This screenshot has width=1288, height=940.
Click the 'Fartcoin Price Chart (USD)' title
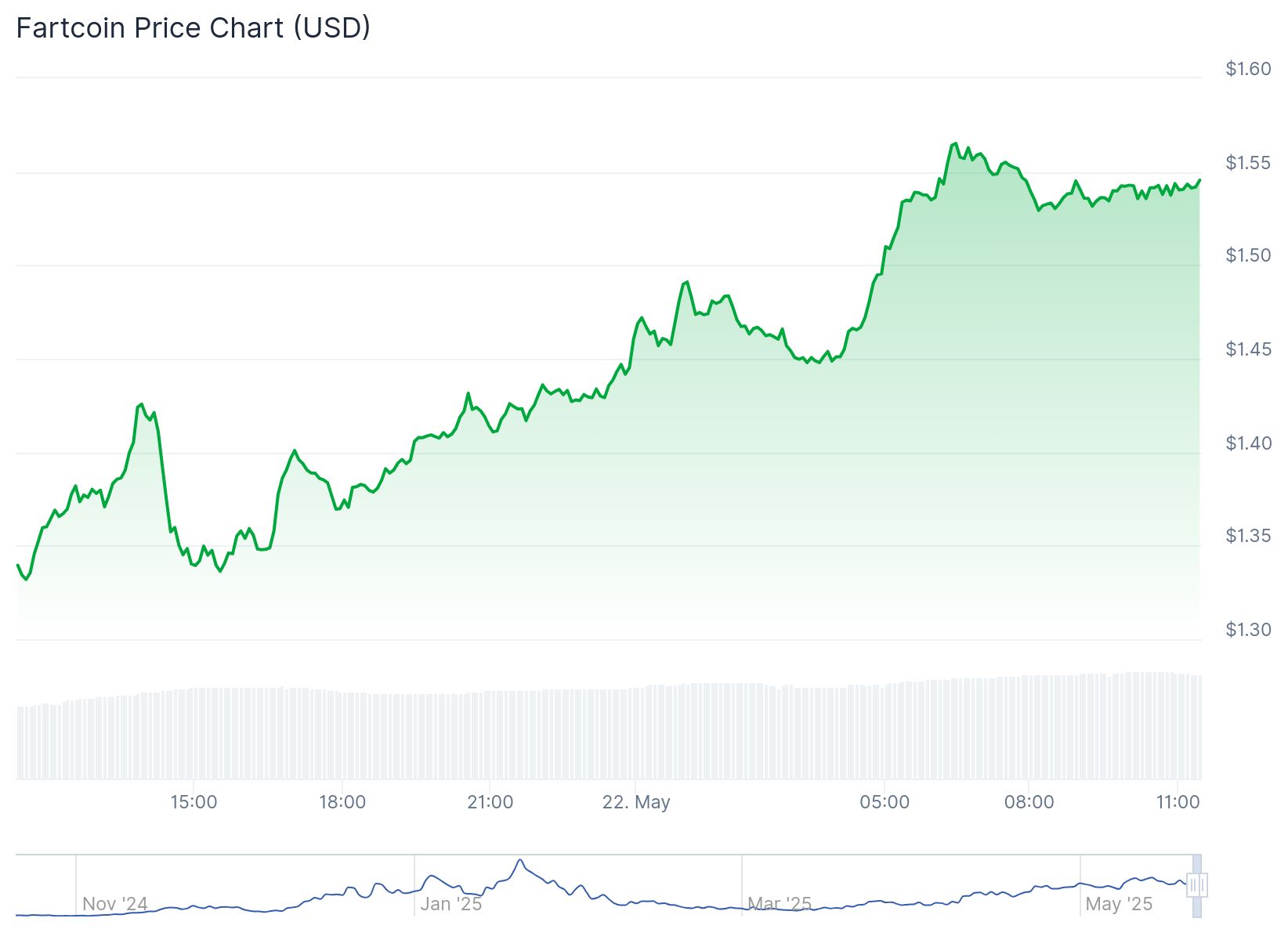[194, 28]
